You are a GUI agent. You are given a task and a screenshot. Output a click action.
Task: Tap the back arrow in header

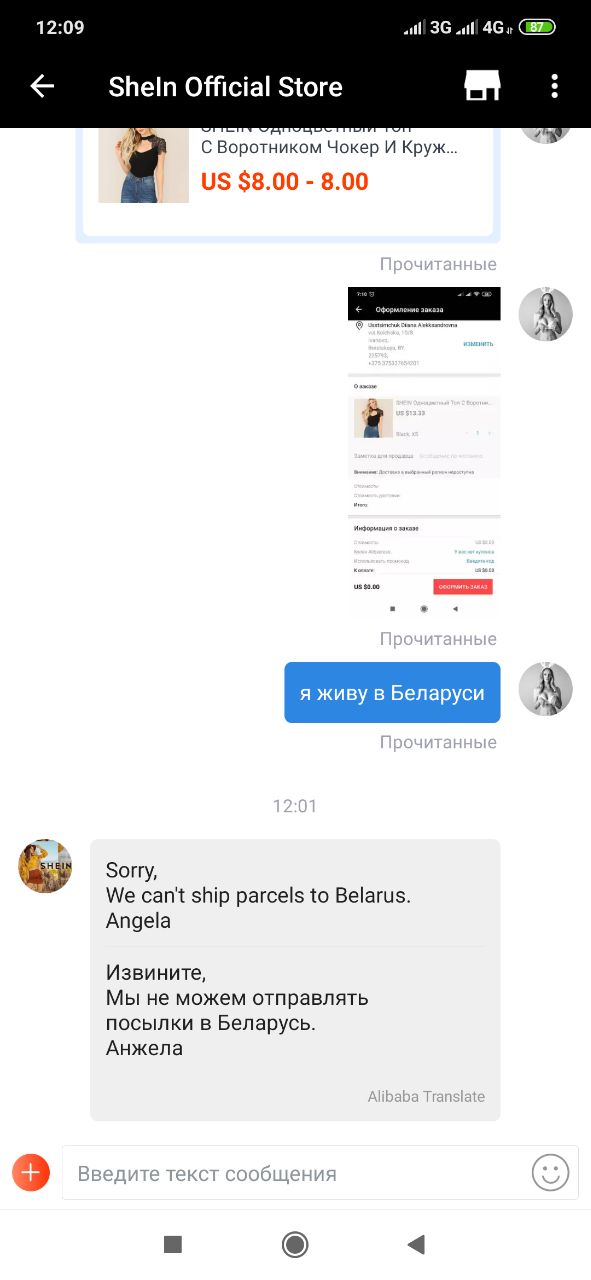(42, 87)
